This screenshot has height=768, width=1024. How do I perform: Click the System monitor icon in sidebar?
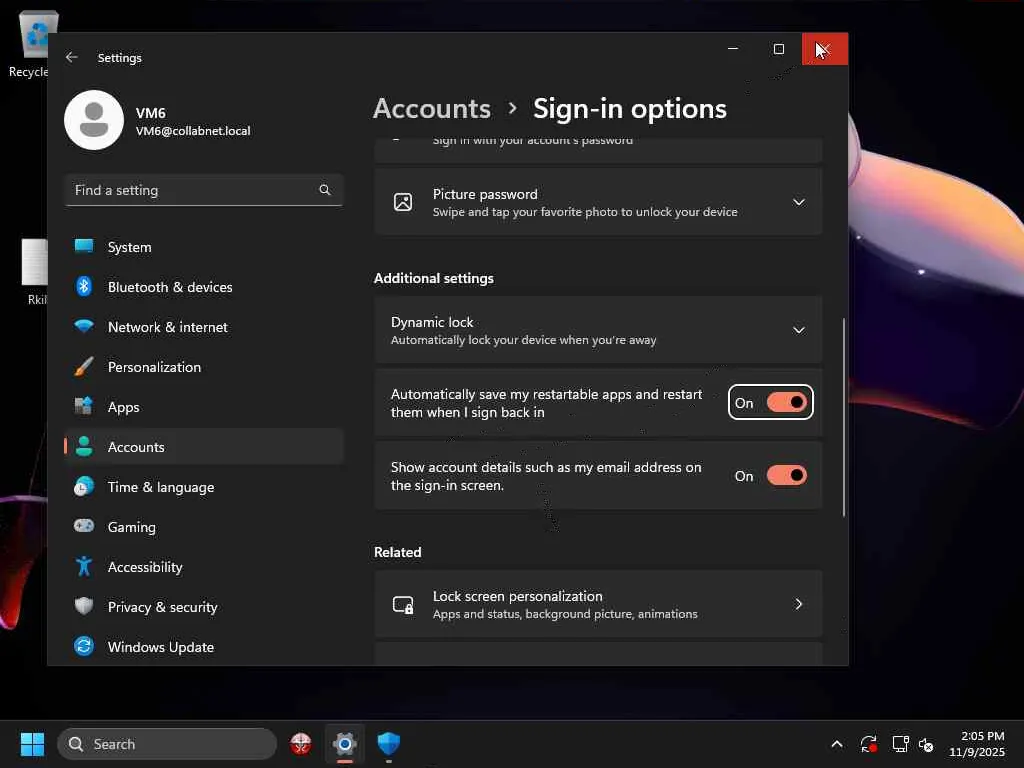[x=84, y=246]
